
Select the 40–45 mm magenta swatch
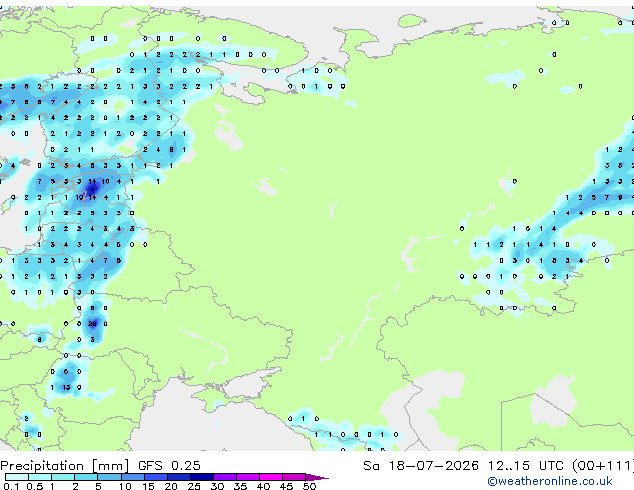pos(271,477)
